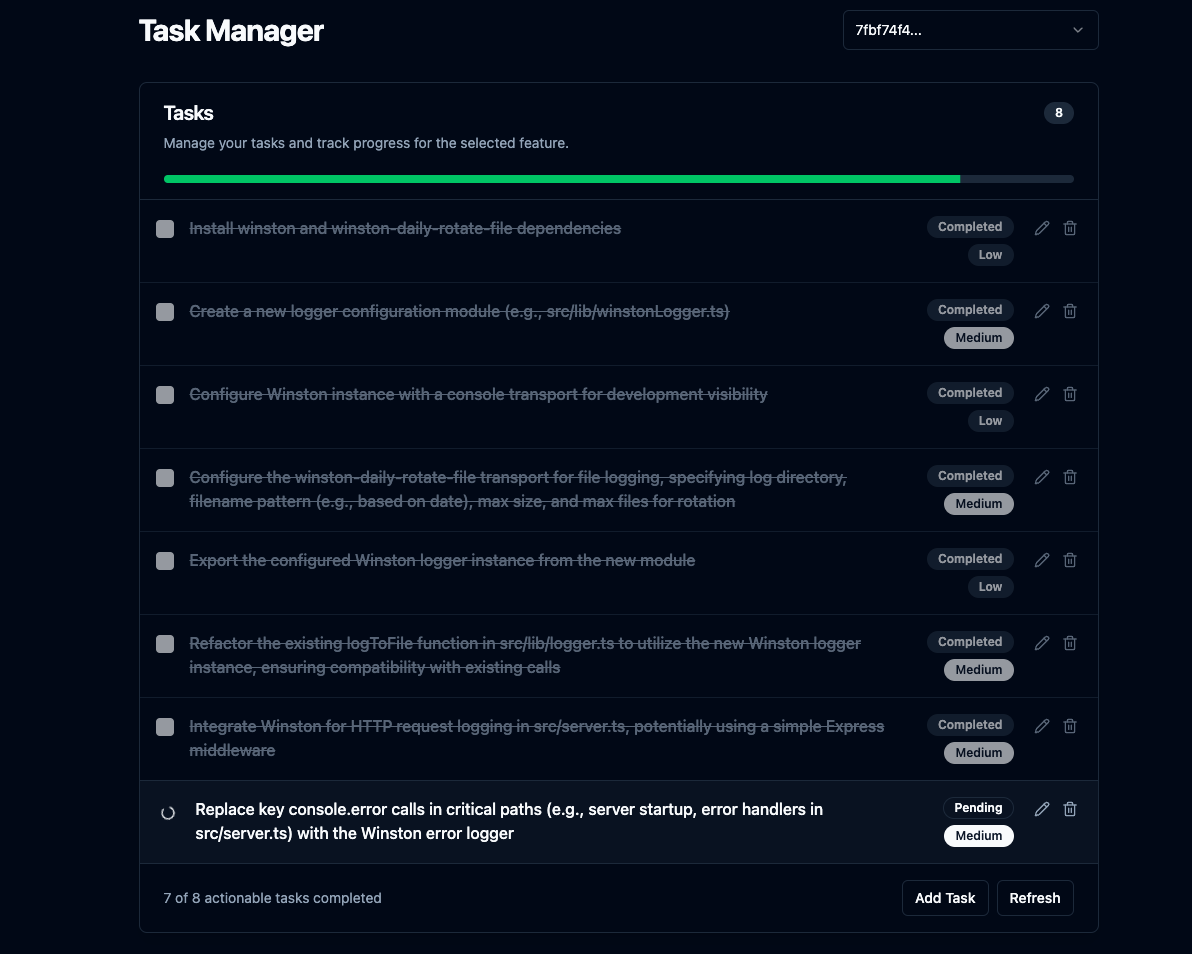The width and height of the screenshot is (1192, 954).
Task: Edit the pending Winston error logger task
Action: (x=1041, y=809)
